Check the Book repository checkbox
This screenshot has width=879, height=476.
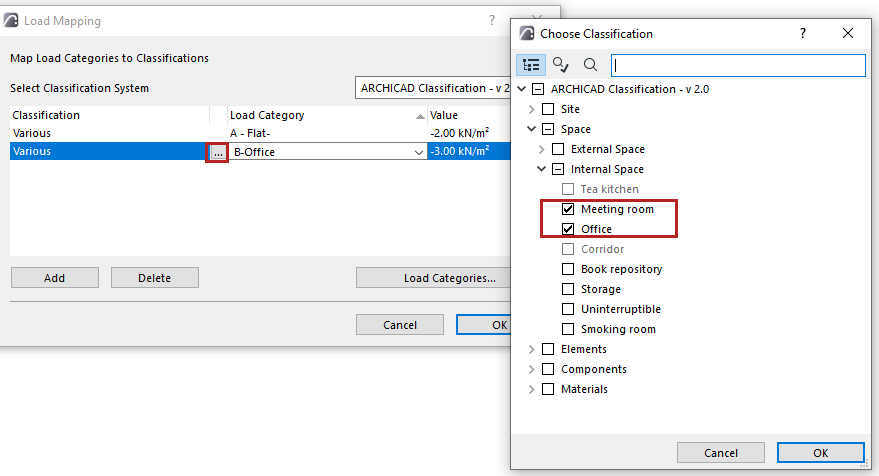click(x=568, y=269)
